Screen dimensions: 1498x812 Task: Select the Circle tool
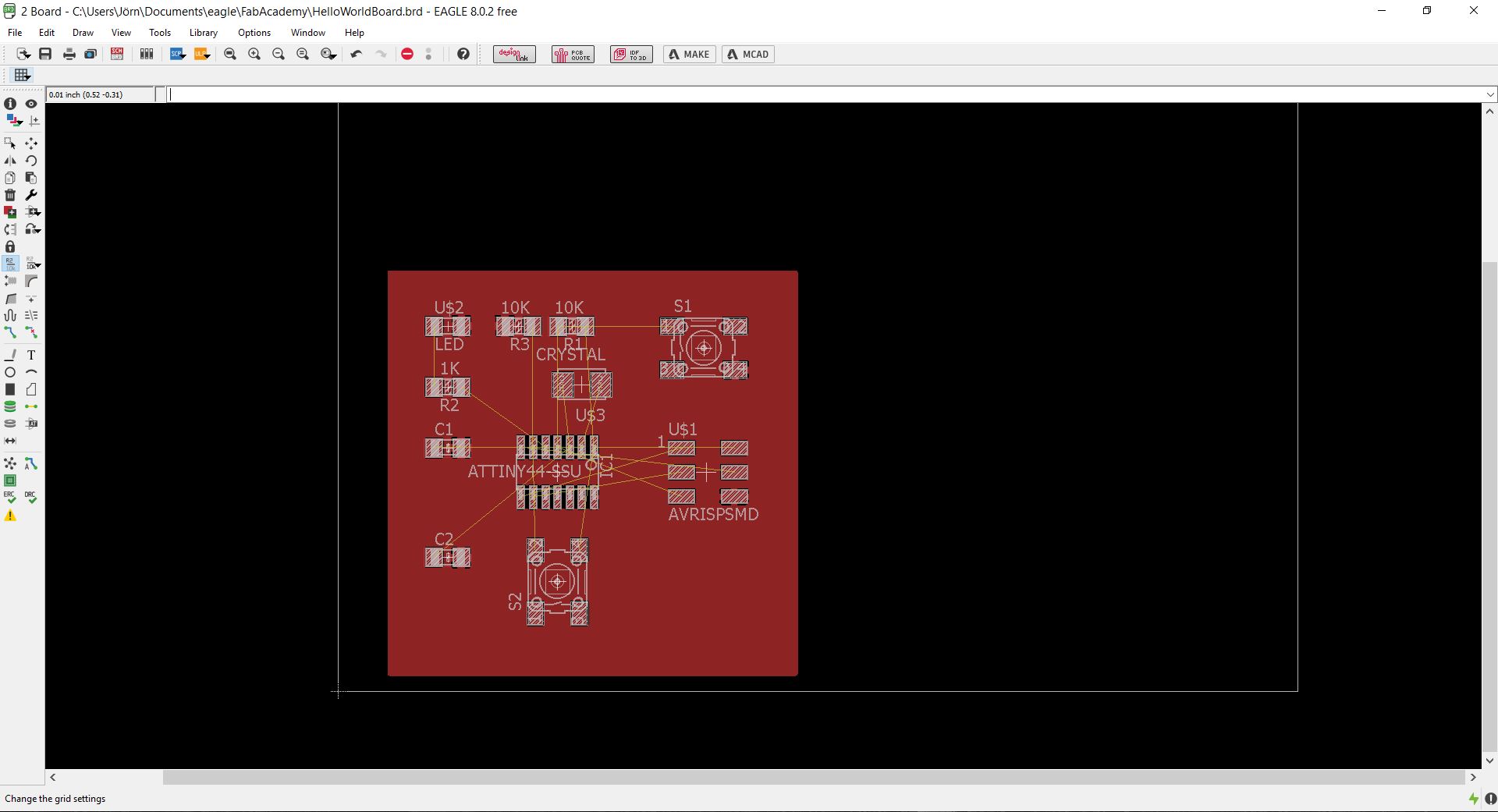[x=10, y=372]
